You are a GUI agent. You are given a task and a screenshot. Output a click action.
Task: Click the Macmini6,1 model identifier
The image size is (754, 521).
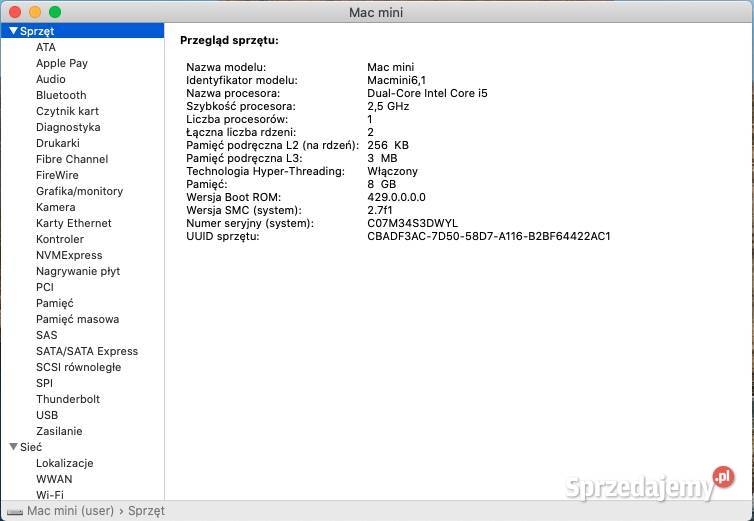[396, 80]
